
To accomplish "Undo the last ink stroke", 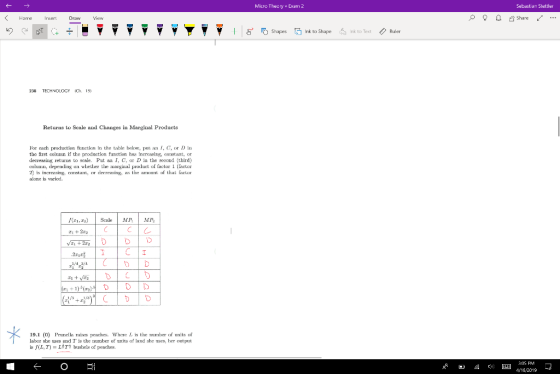I will pos(9,31).
